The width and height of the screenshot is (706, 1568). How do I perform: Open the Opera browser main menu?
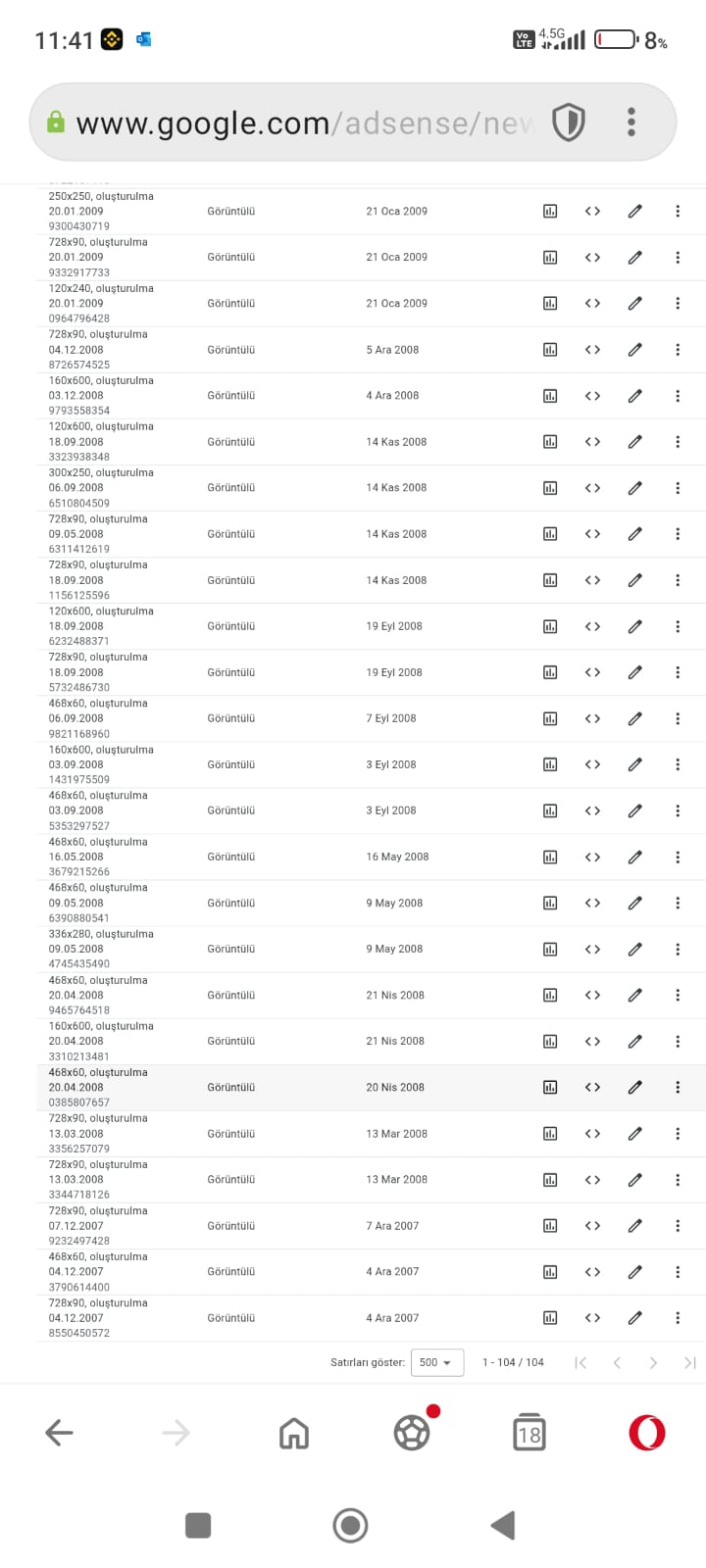point(647,1433)
